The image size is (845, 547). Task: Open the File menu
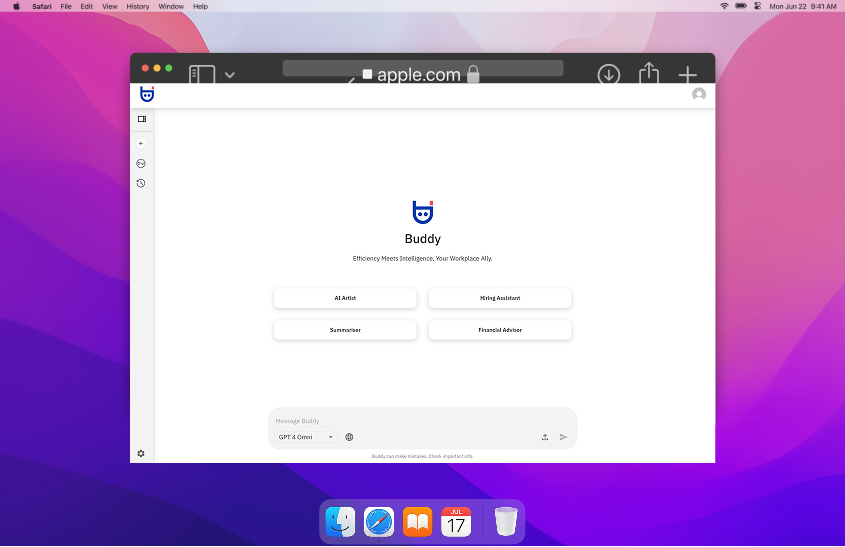[x=66, y=6]
